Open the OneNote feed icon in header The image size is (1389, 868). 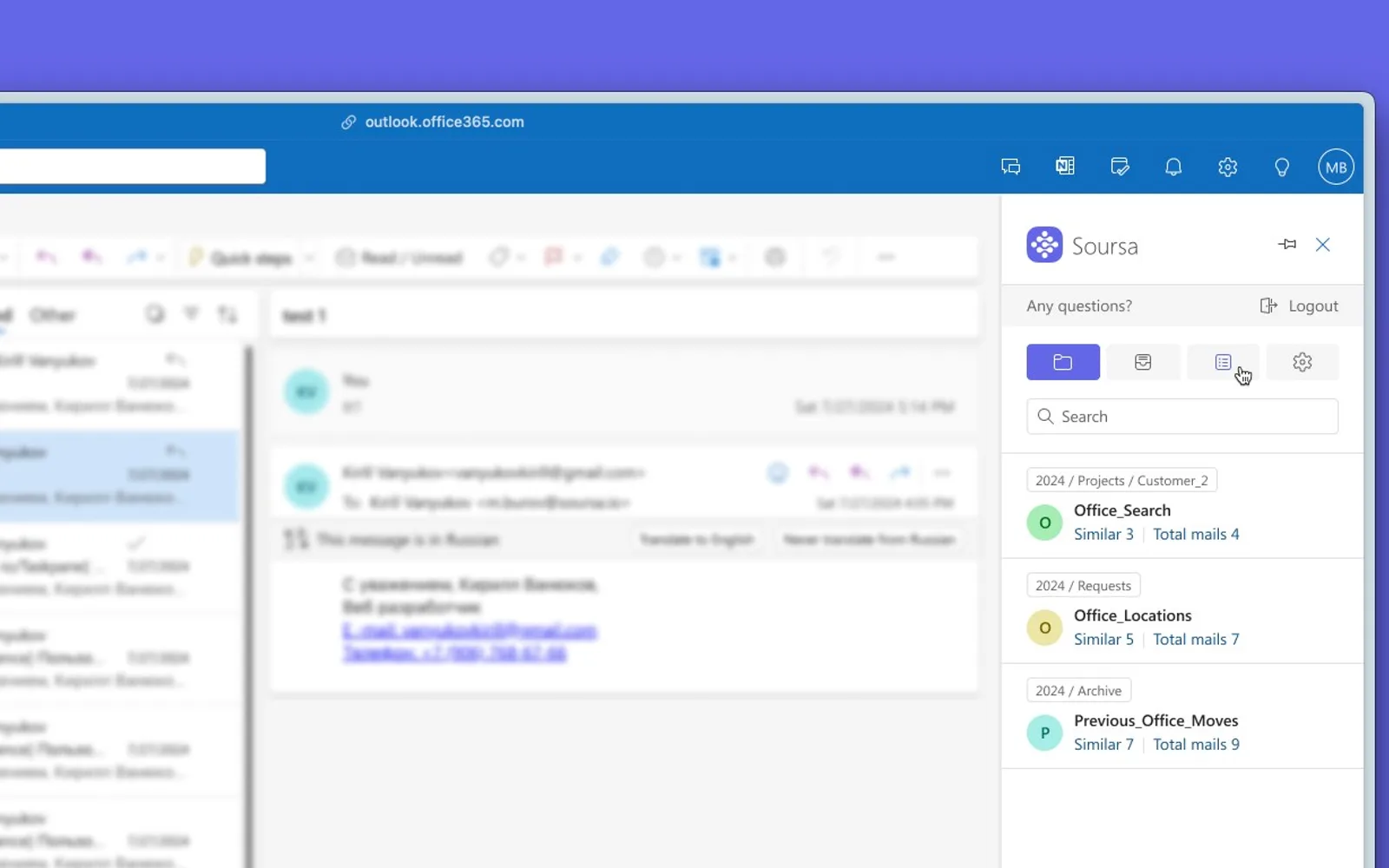click(x=1065, y=166)
